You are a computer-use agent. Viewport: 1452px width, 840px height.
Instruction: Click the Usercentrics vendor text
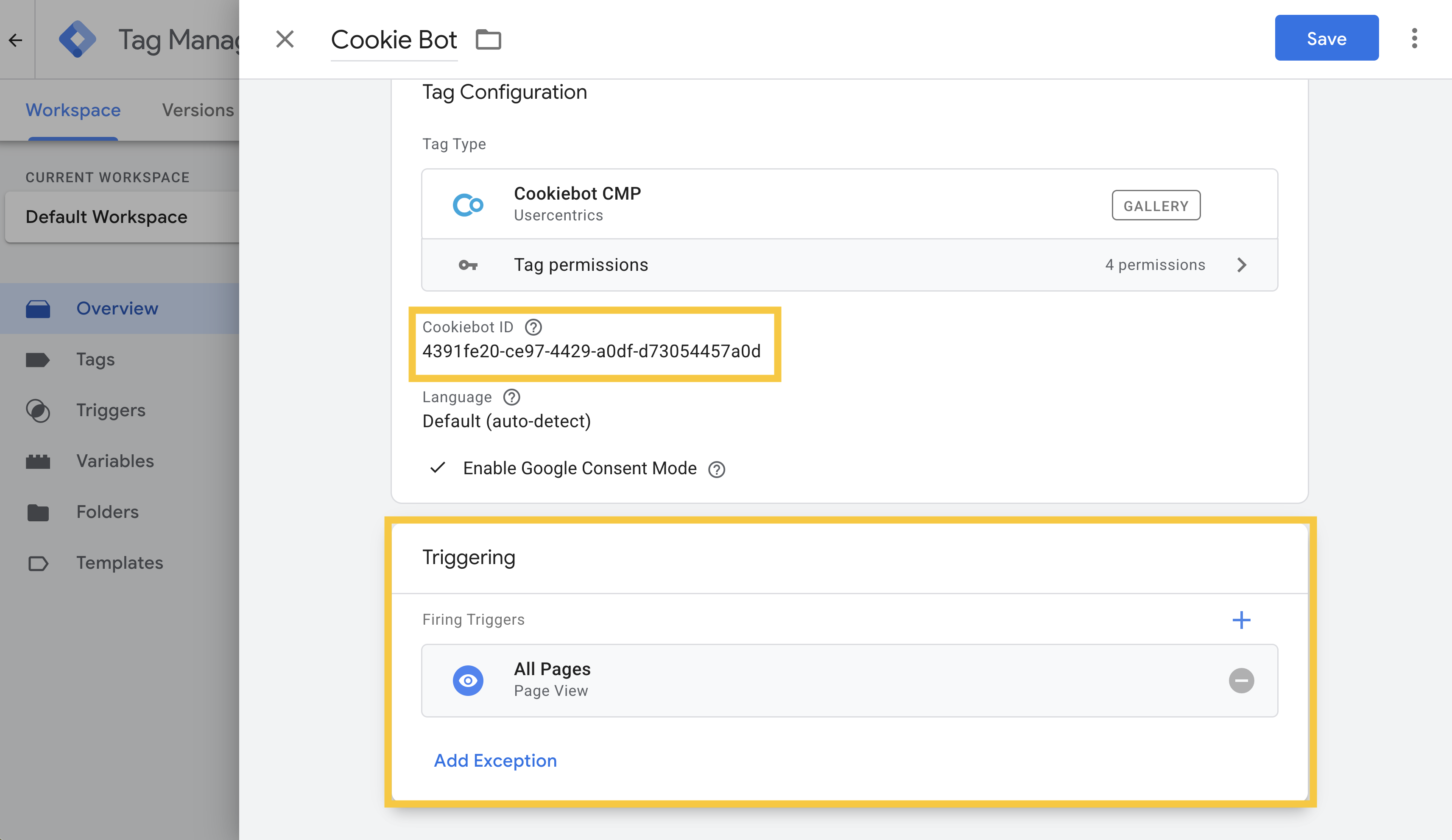click(x=558, y=215)
